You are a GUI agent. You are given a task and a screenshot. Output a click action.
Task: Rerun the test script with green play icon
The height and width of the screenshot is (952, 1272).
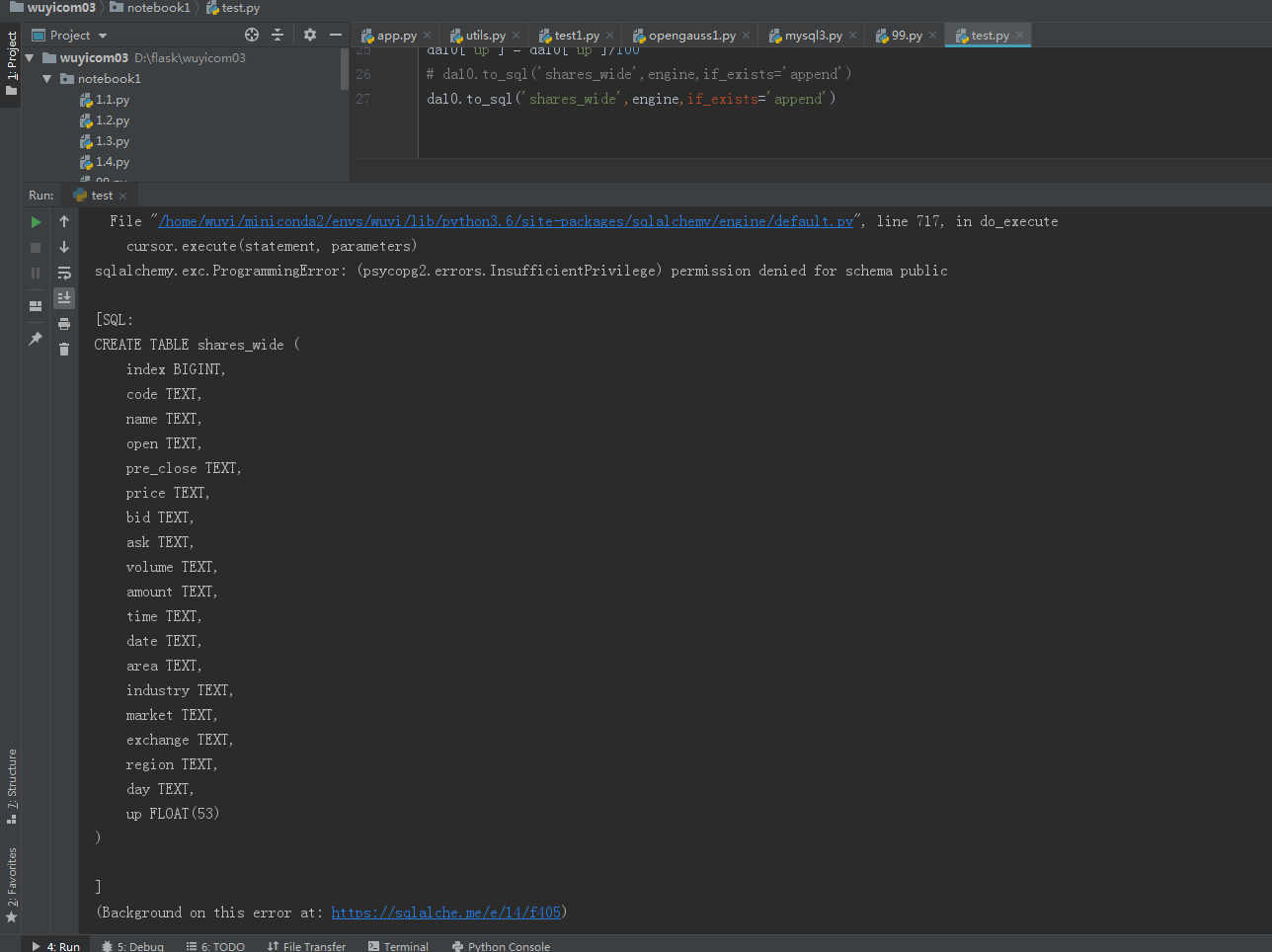pos(36,222)
